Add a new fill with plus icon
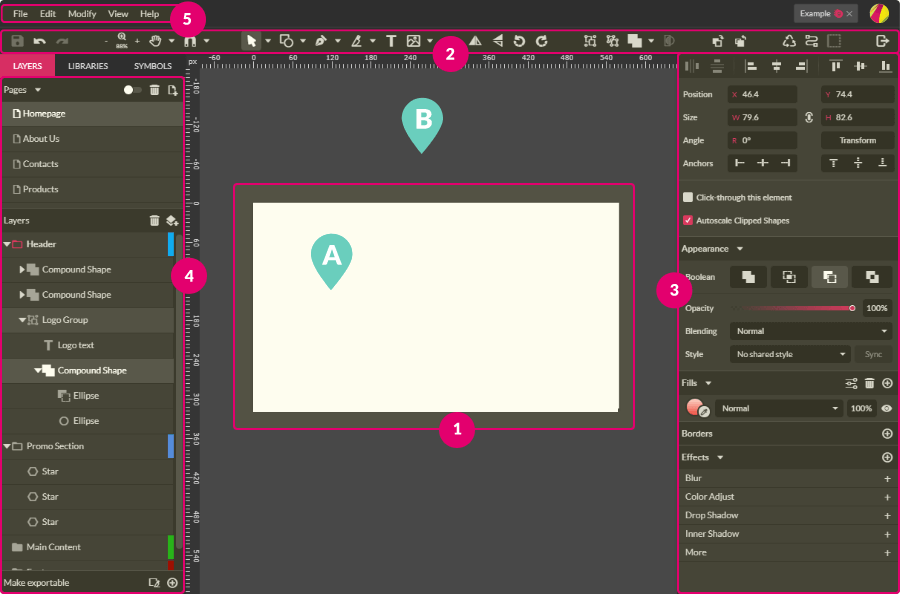Viewport: 900px width, 594px height. coord(887,383)
